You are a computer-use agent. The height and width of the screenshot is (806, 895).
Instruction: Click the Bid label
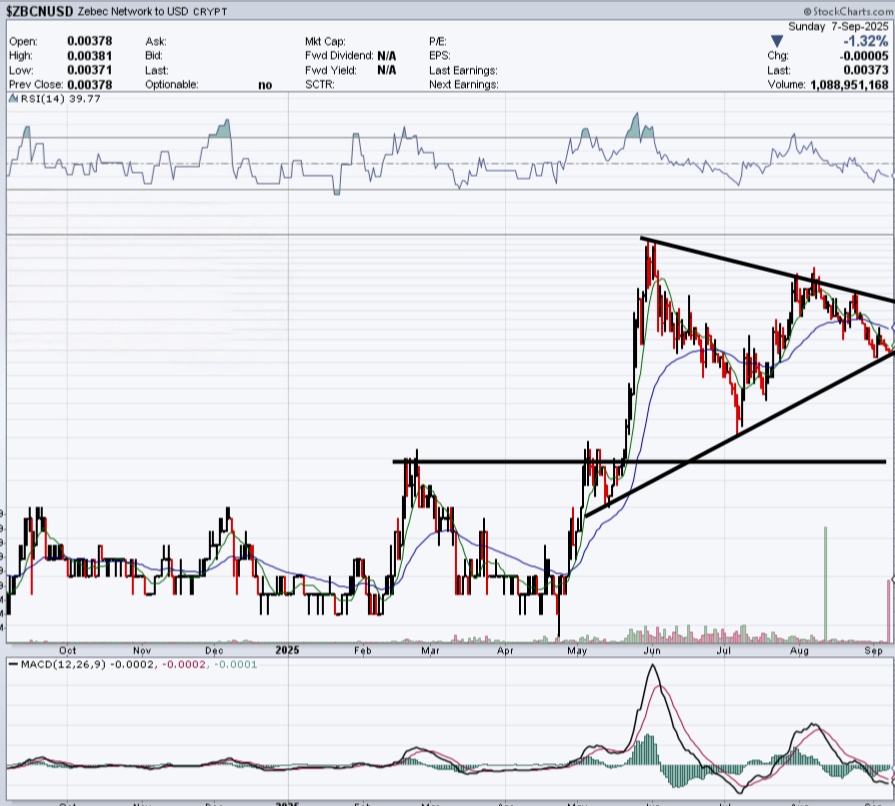coord(154,55)
